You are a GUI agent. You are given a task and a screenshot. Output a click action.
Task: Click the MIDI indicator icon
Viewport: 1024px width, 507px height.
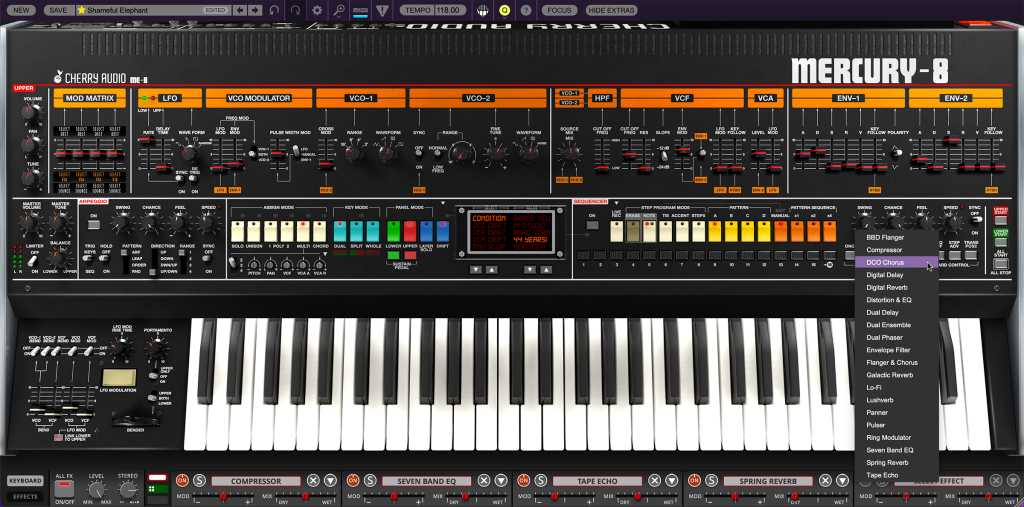tap(360, 10)
